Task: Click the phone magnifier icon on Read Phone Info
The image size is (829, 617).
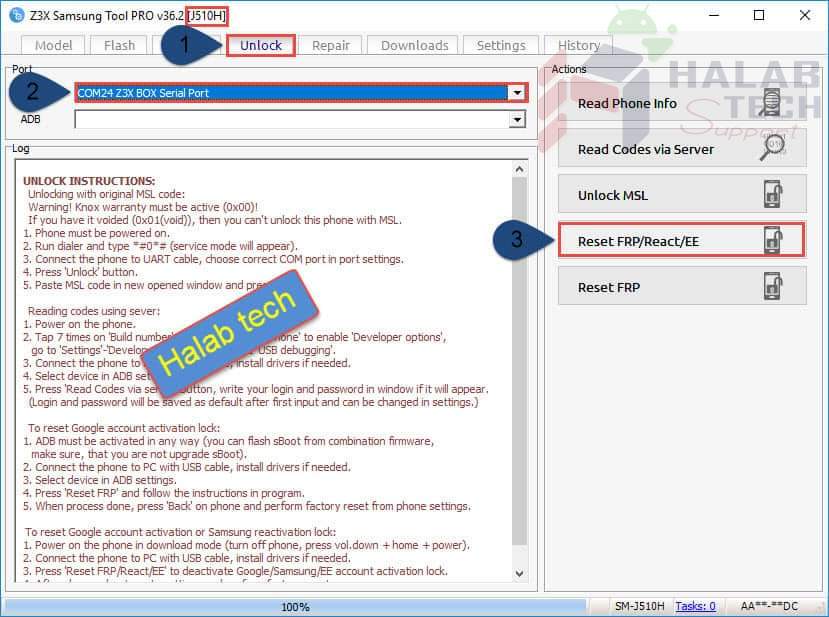Action: pos(771,103)
